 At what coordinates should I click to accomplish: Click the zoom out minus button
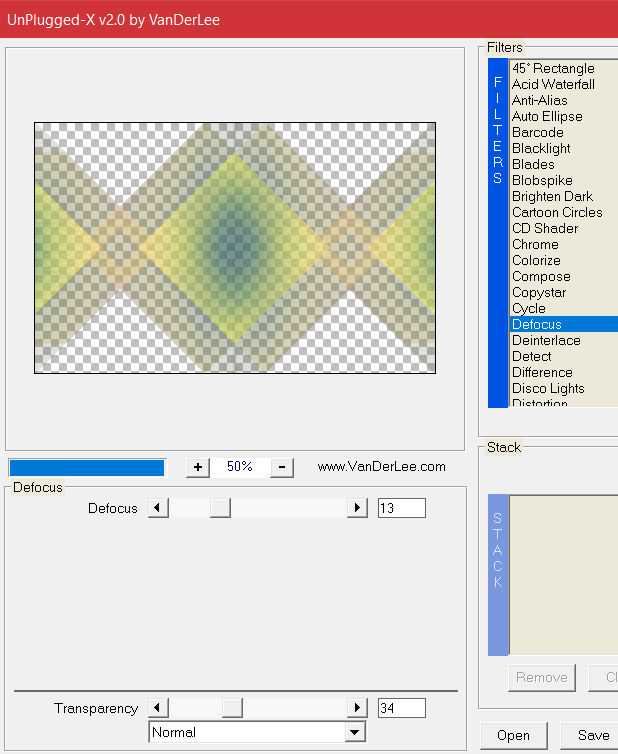[282, 467]
